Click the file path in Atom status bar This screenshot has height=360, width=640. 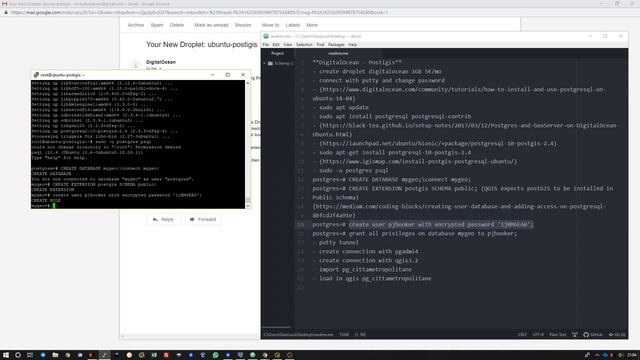(x=298, y=335)
